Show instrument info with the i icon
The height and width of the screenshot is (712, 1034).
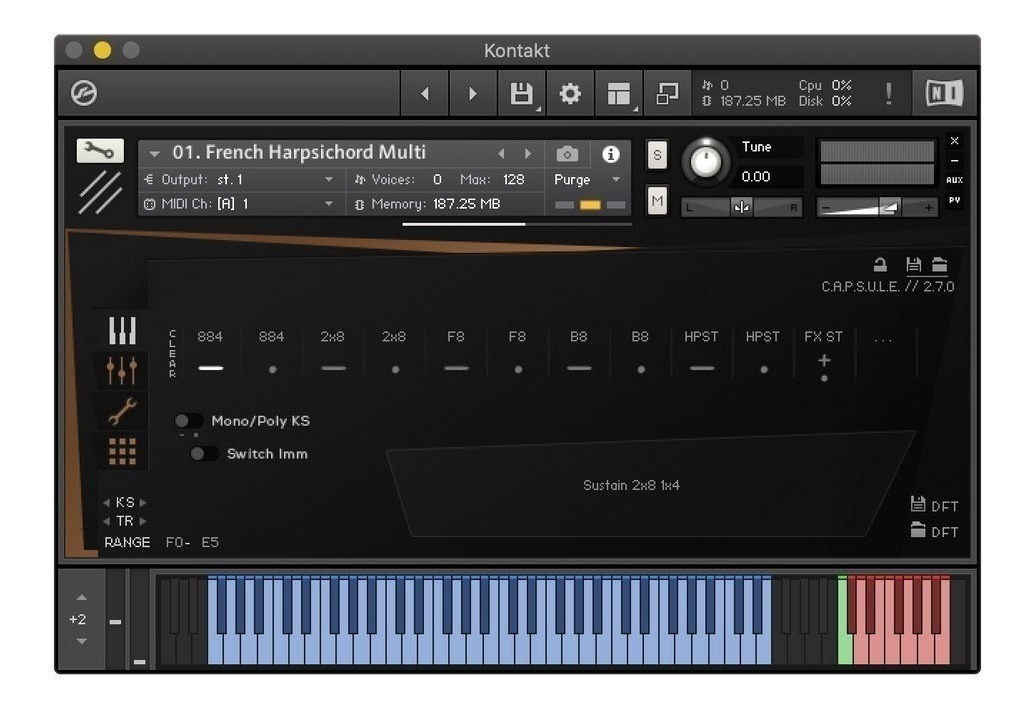611,154
